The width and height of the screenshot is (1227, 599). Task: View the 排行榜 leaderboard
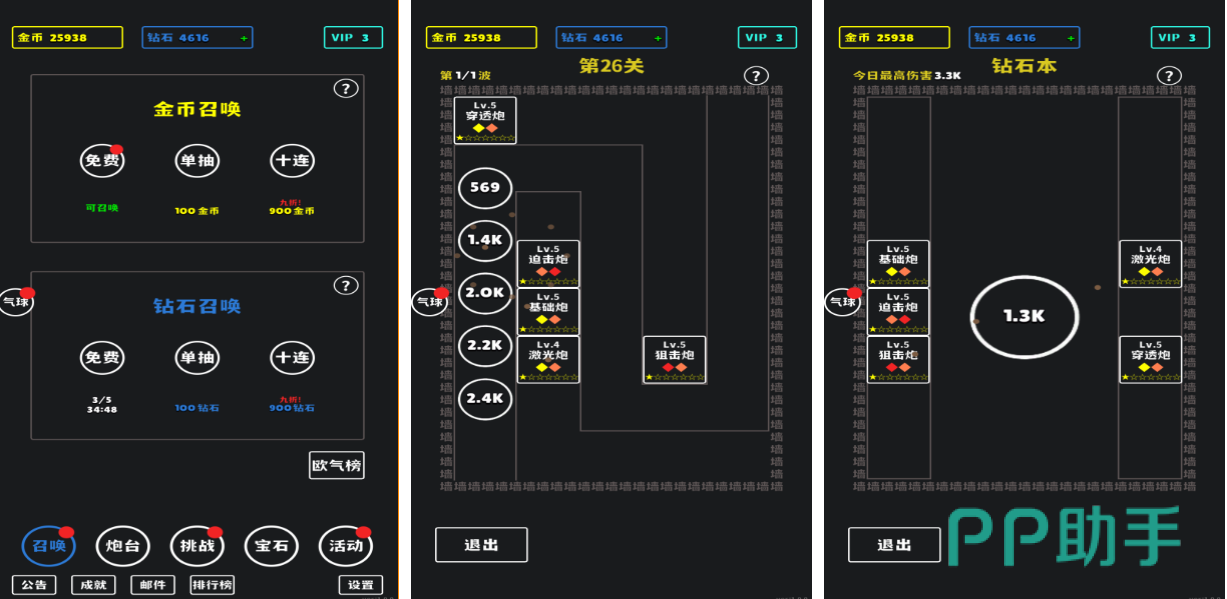point(212,585)
